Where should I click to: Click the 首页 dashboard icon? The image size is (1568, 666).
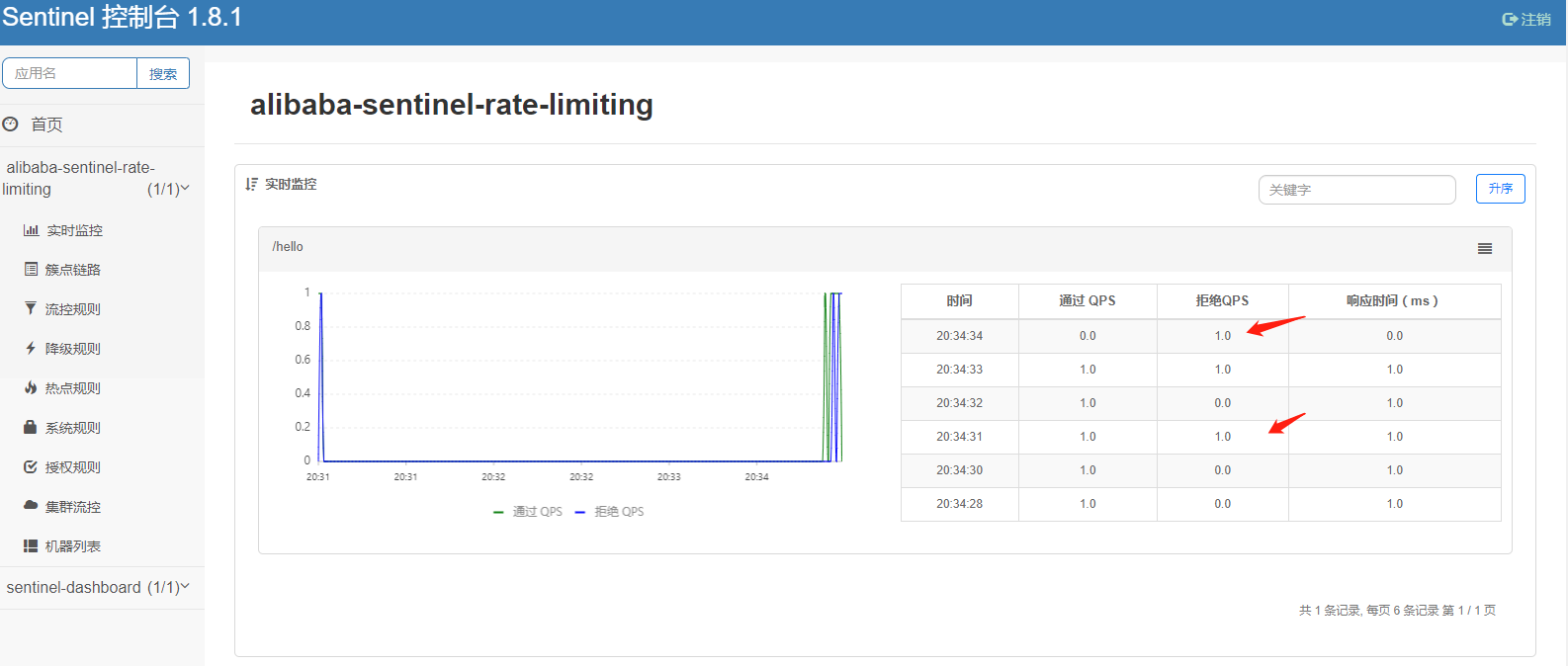pos(11,124)
